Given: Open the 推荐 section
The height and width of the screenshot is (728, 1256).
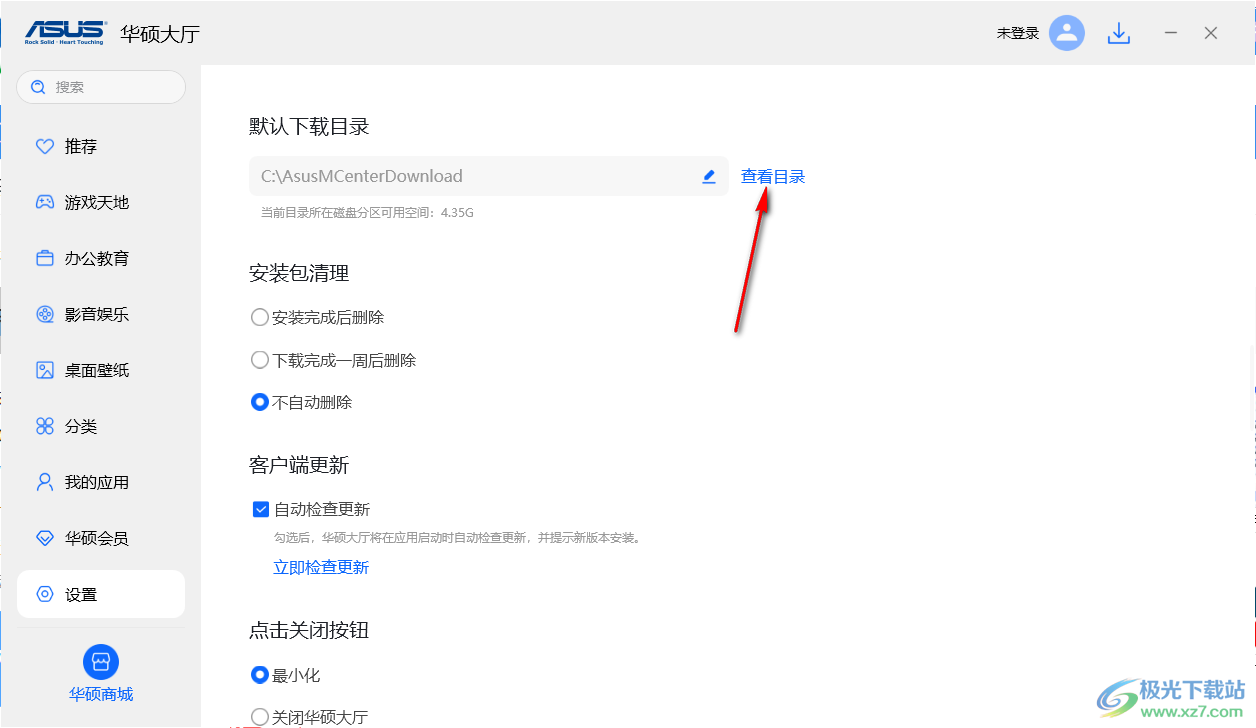Looking at the screenshot, I should tap(101, 146).
